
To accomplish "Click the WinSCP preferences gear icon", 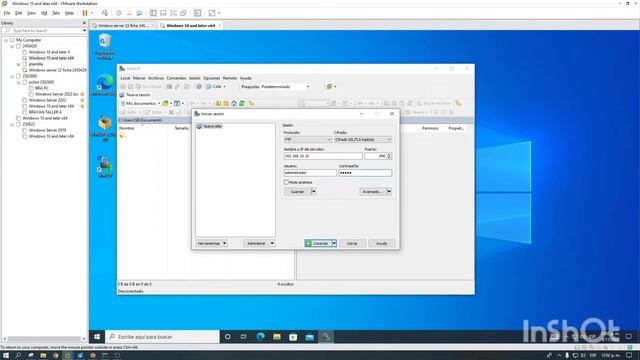I will tap(199, 87).
